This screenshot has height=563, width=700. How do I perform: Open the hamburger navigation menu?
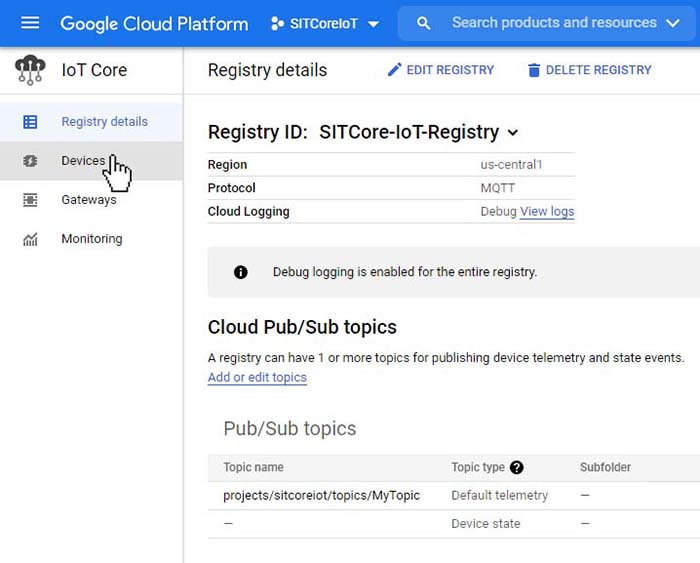30,23
